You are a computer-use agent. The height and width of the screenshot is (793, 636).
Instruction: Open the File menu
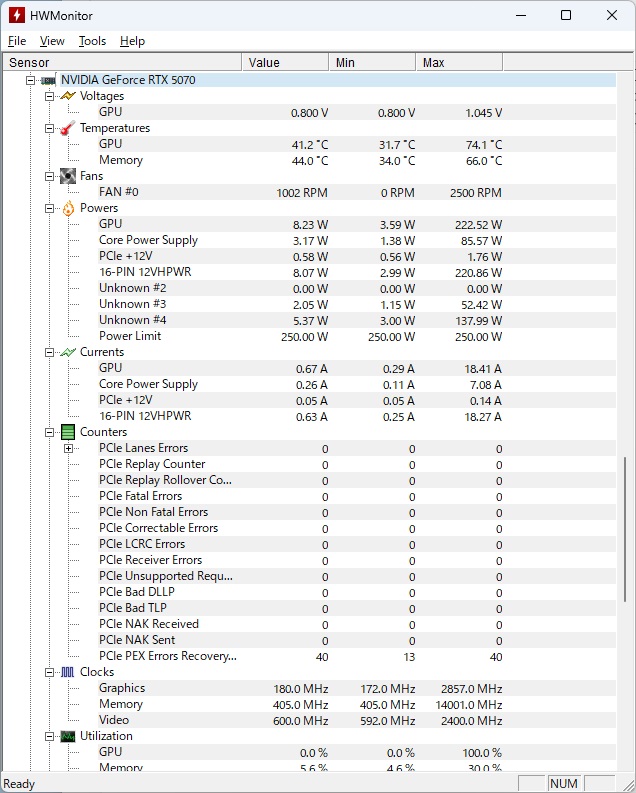tap(17, 41)
